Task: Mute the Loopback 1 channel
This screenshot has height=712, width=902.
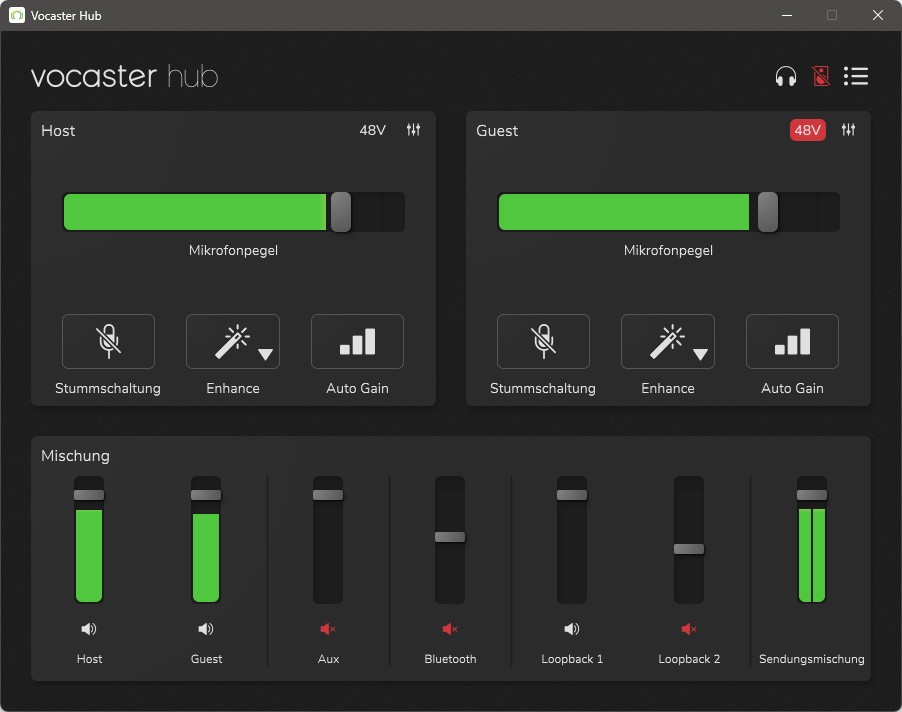Action: coord(572,629)
